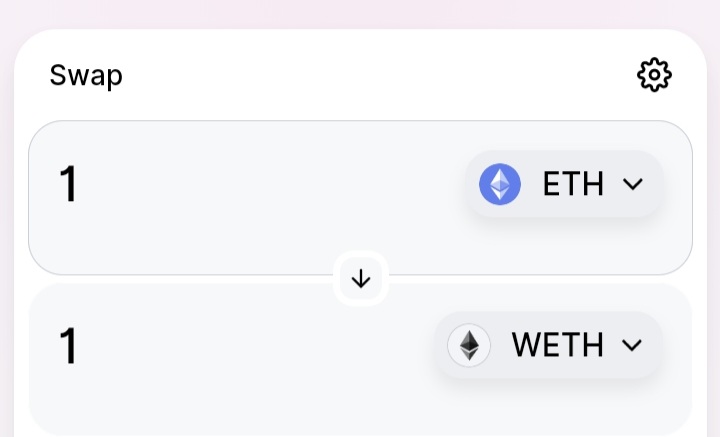Click the ETH text label
The height and width of the screenshot is (437, 720).
pos(573,184)
